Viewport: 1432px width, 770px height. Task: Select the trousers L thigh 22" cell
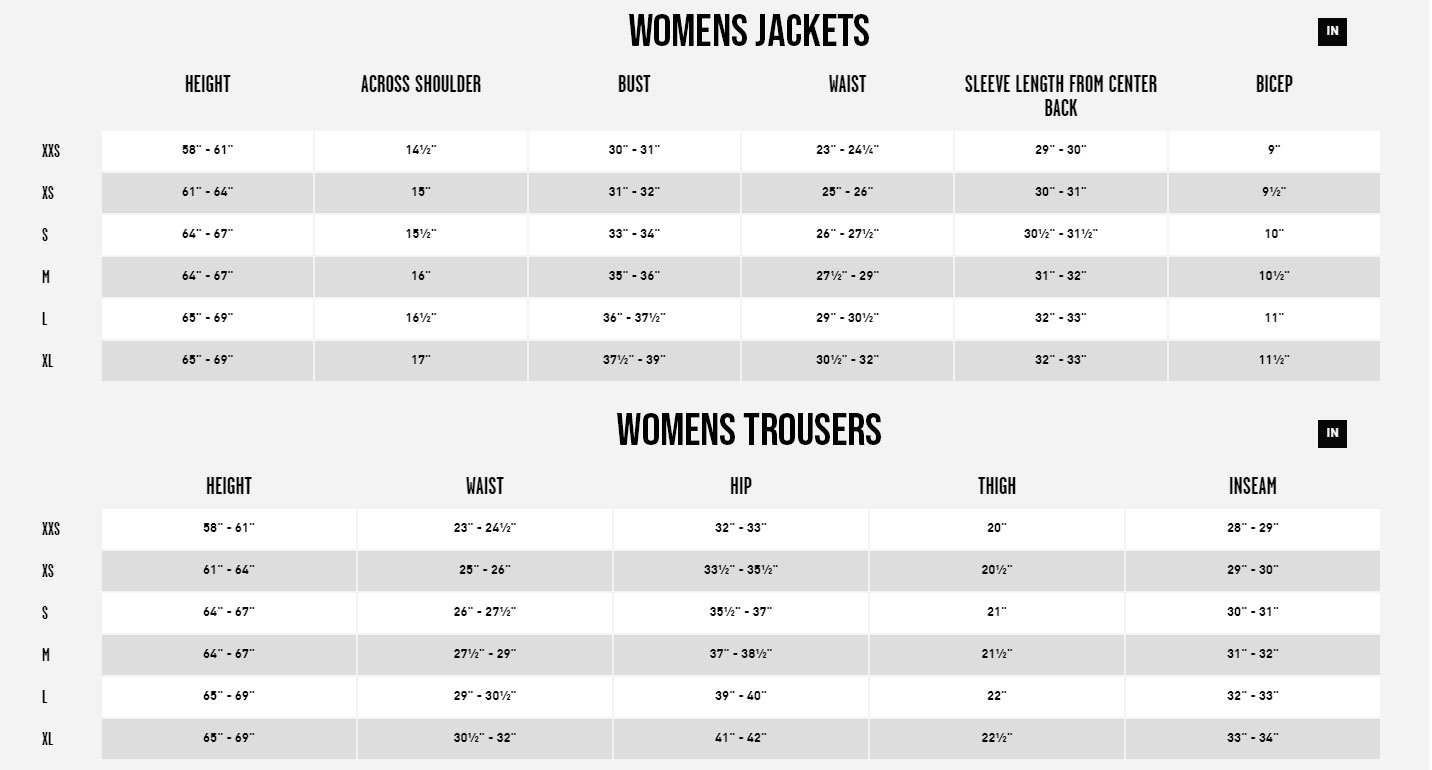997,697
